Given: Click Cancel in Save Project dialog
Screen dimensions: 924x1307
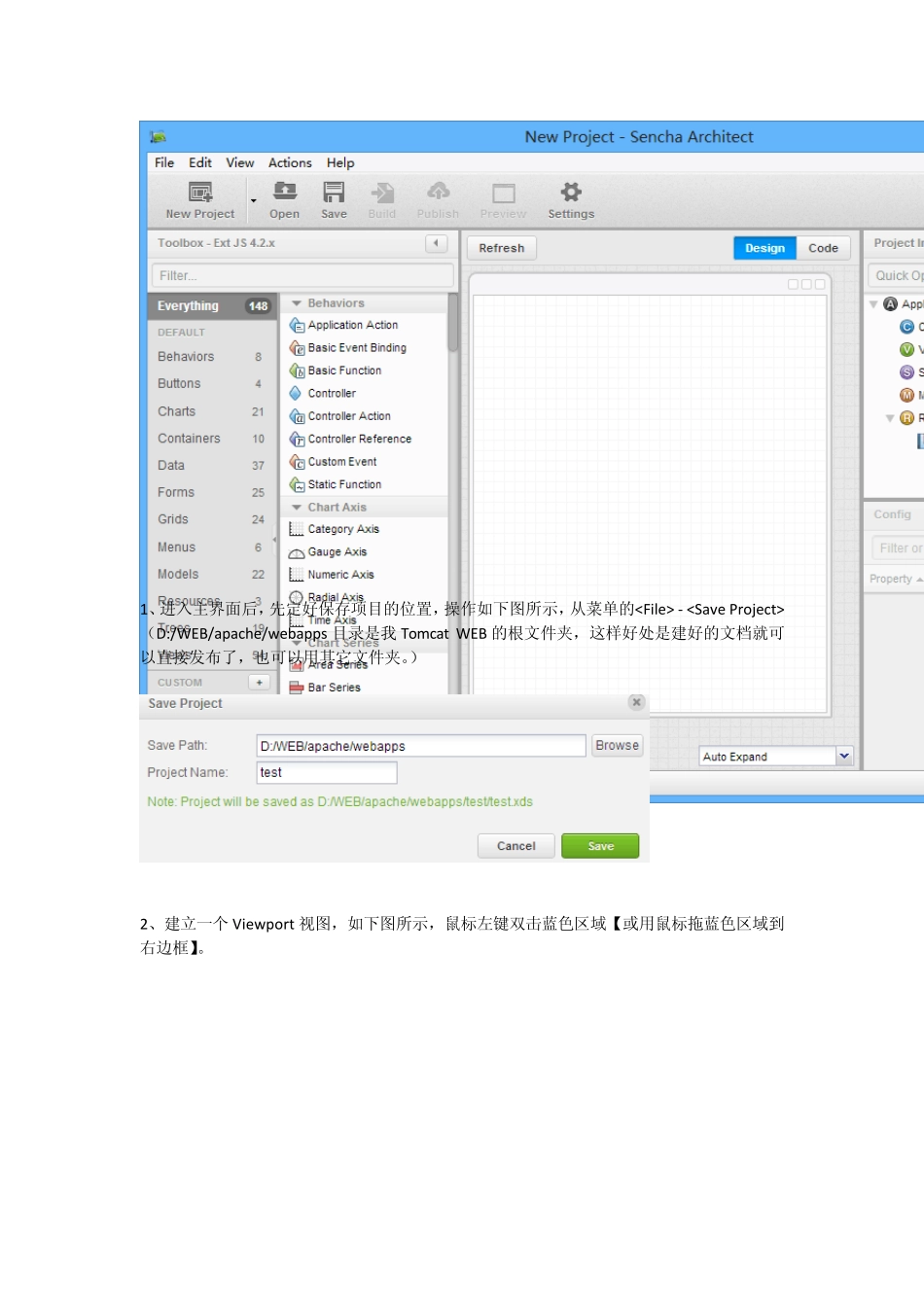Looking at the screenshot, I should (516, 846).
